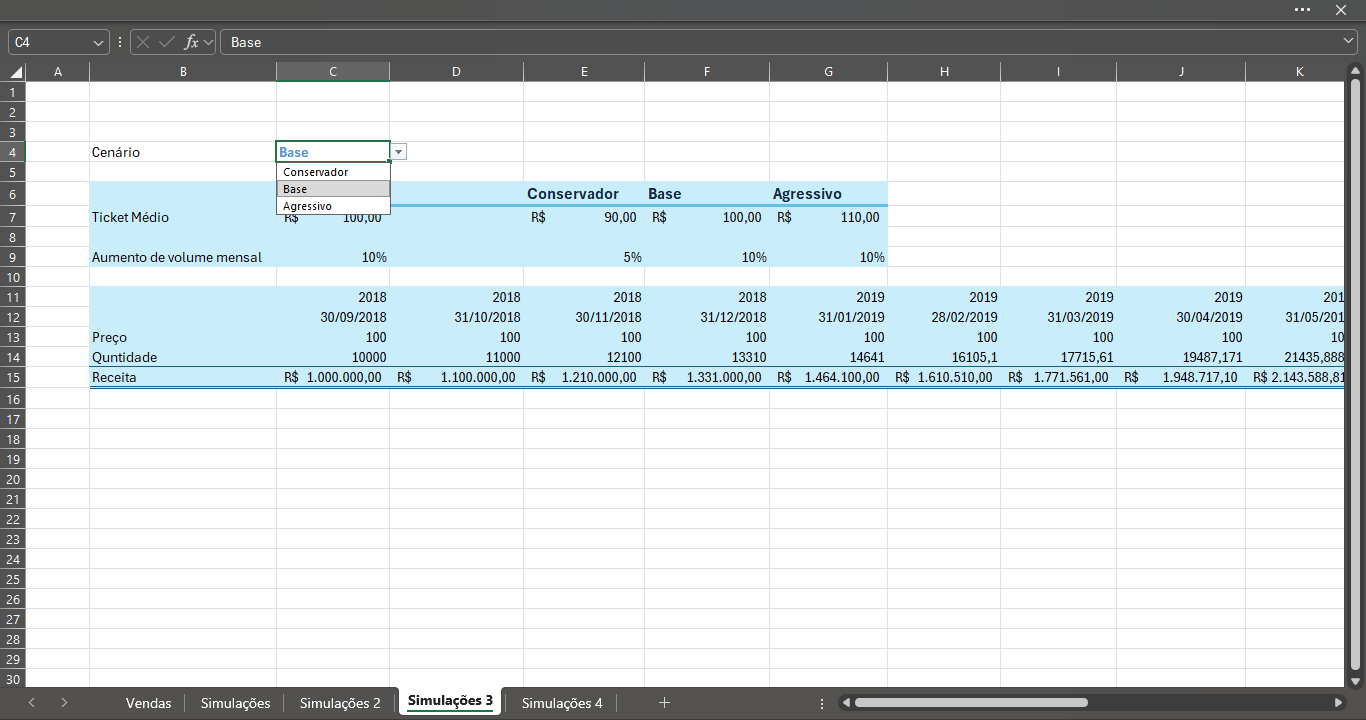Click the Select All corner triangle
The width and height of the screenshot is (1366, 720).
point(16,72)
